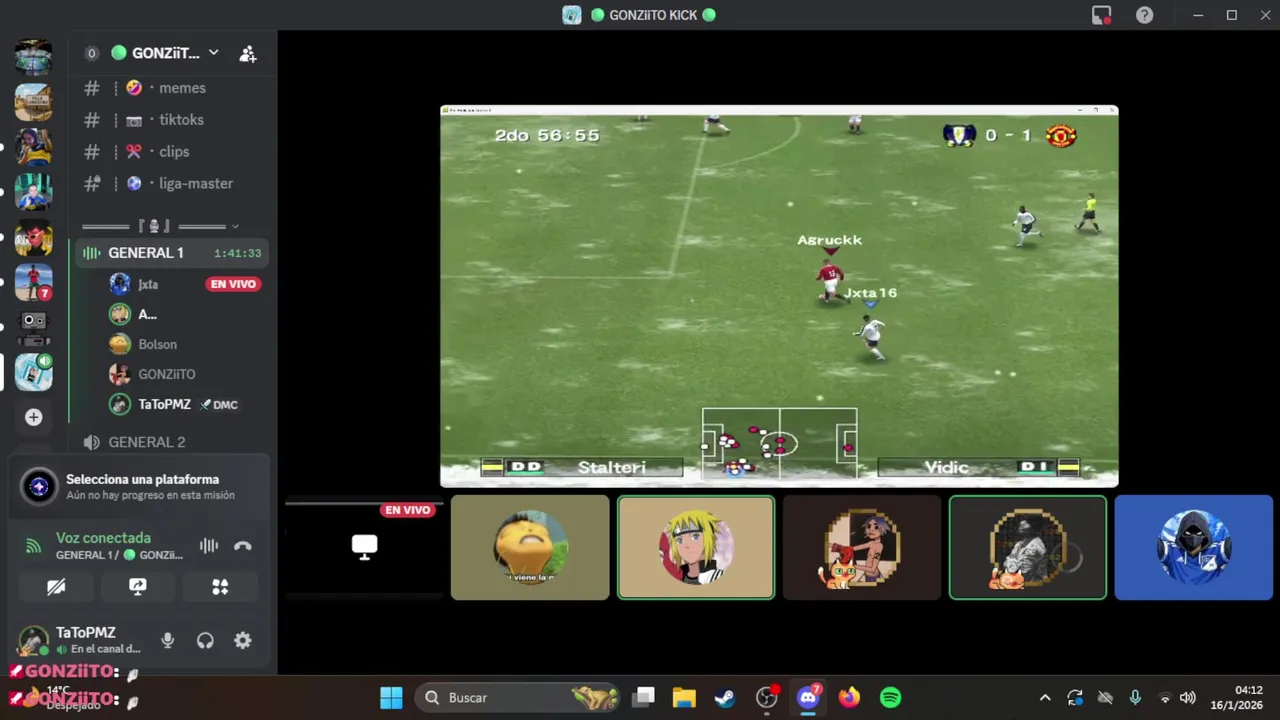Open the top server icon in sidebar

[x=34, y=56]
